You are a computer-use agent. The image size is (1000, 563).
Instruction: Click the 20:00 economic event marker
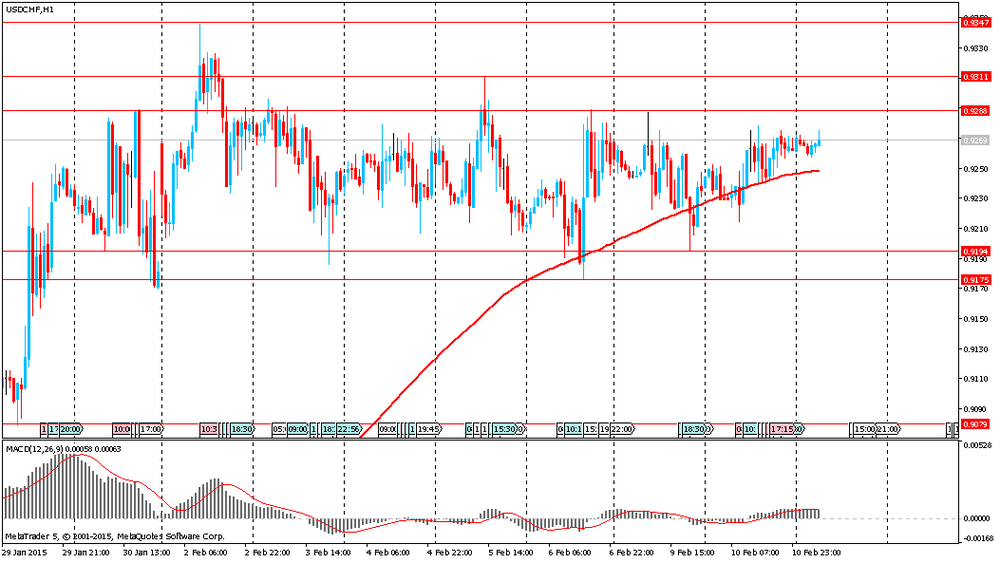[x=71, y=430]
